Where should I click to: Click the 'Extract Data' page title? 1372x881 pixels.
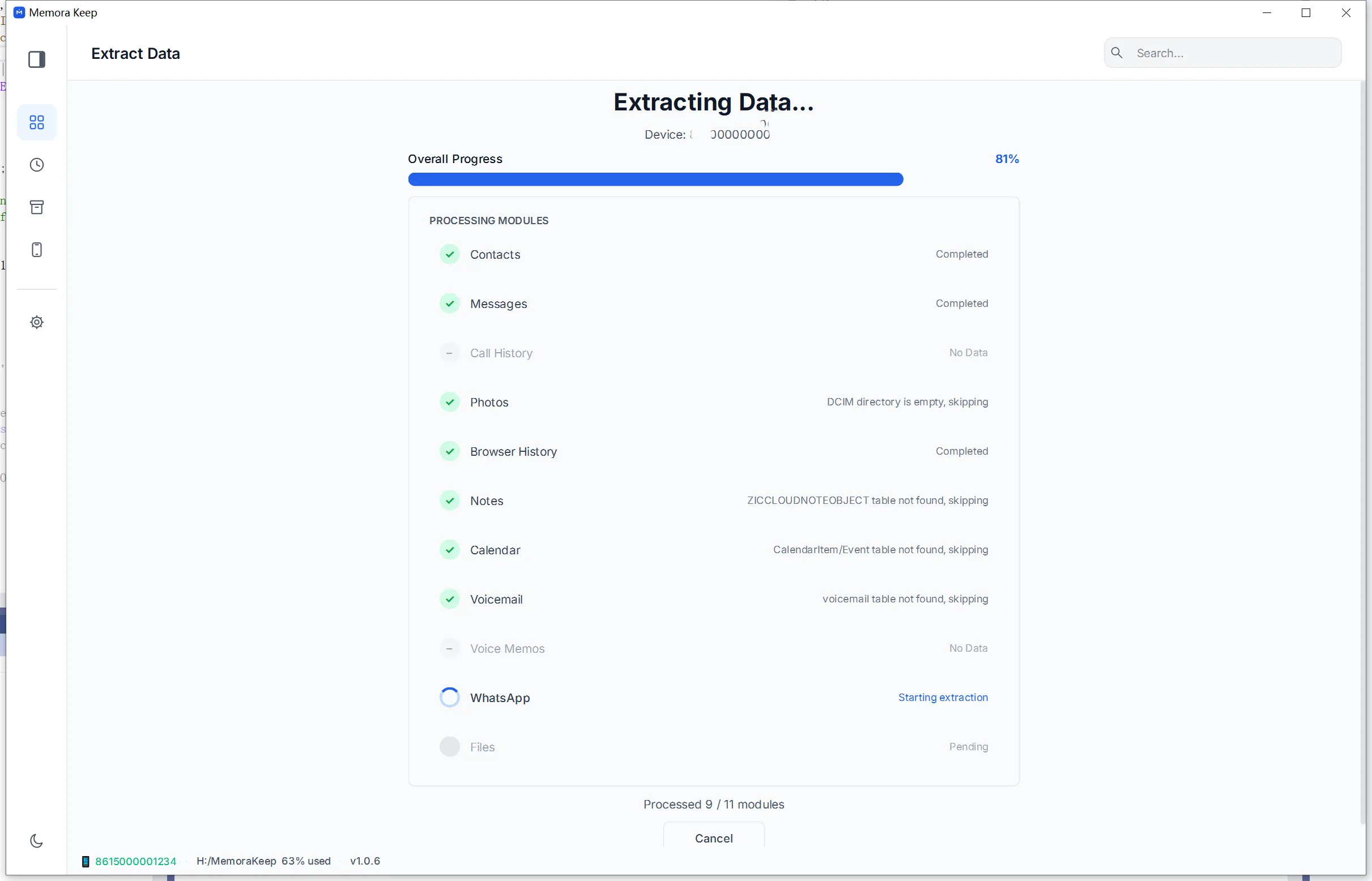coord(135,54)
